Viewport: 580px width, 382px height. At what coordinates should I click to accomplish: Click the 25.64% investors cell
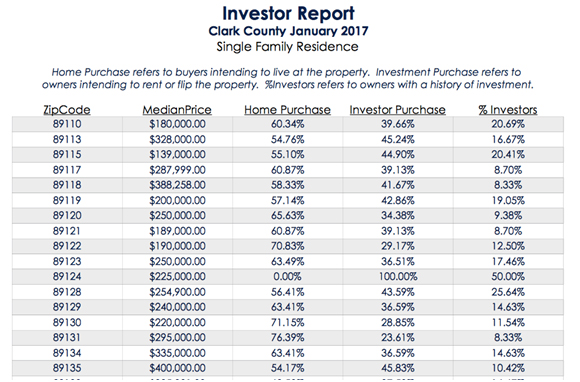tap(508, 292)
